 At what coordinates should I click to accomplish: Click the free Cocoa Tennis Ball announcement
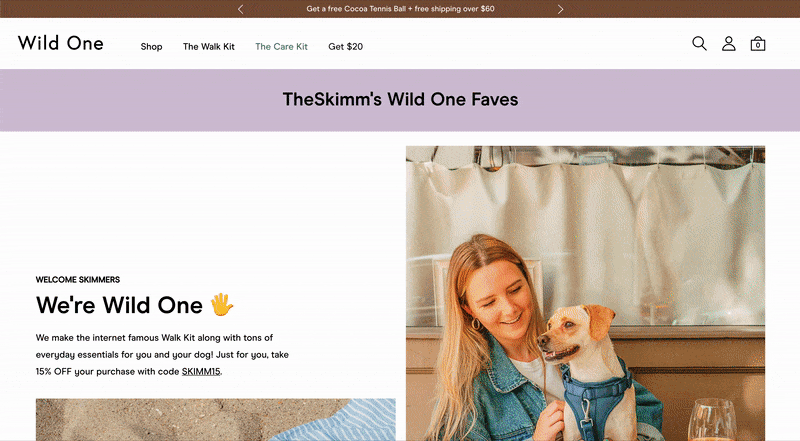401,9
